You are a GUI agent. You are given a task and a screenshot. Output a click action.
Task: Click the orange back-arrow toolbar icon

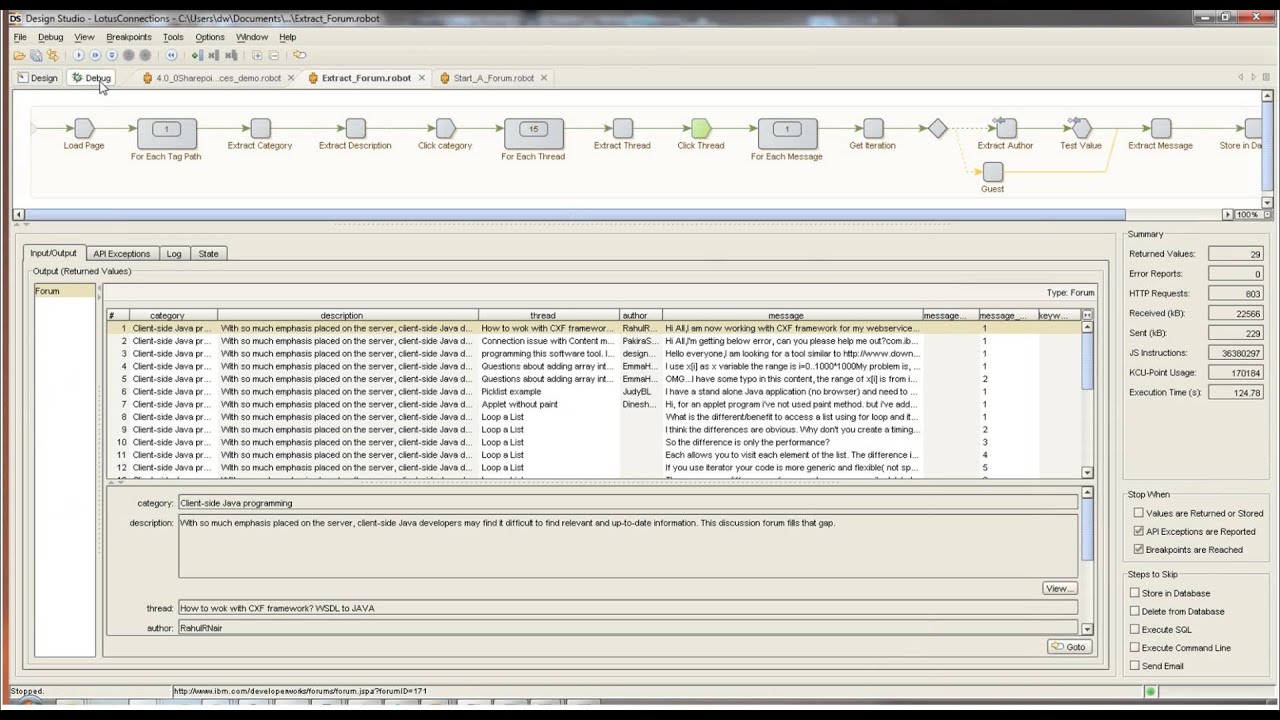click(299, 55)
